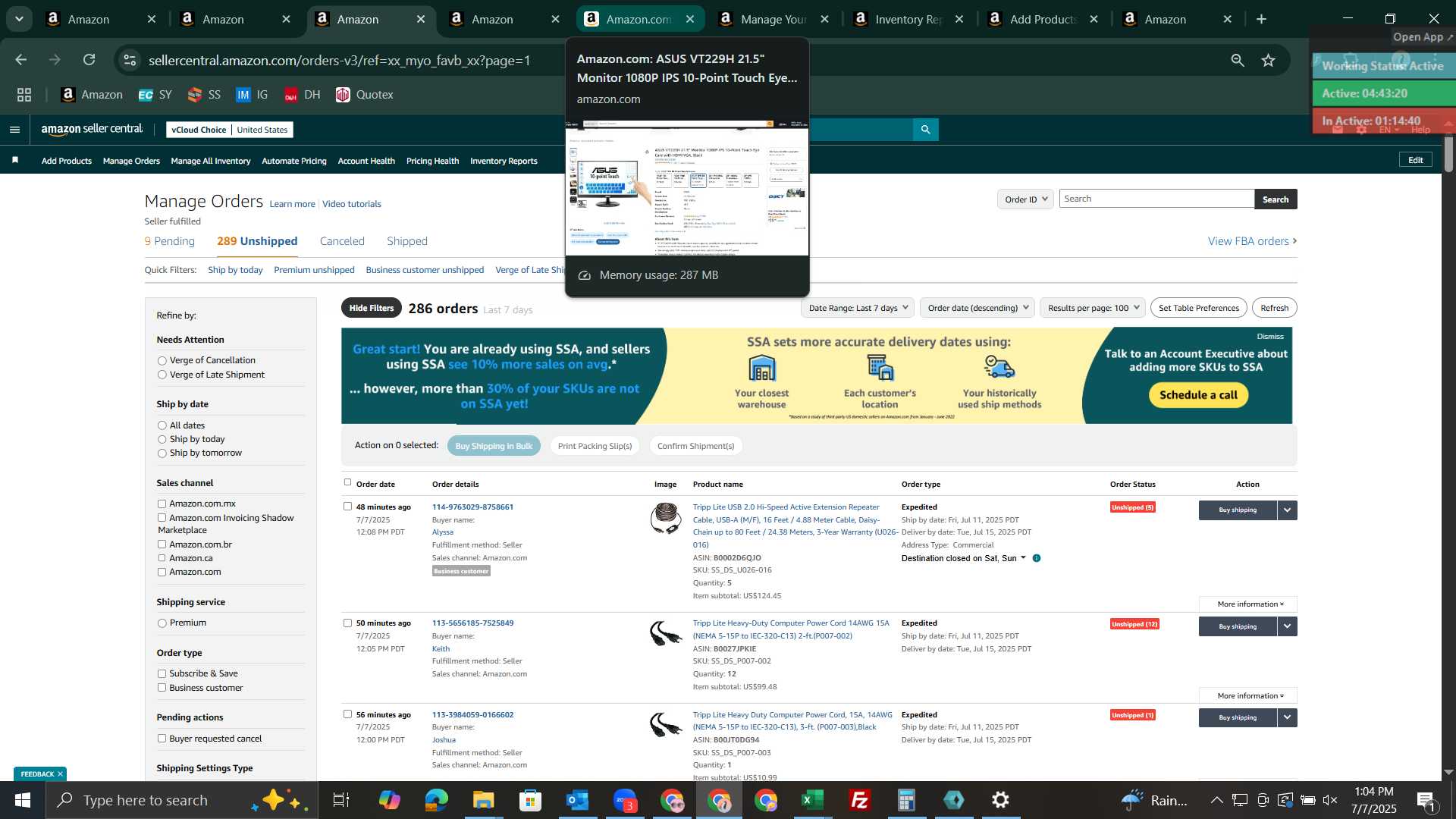Check the Business customer order type box

tap(162, 688)
